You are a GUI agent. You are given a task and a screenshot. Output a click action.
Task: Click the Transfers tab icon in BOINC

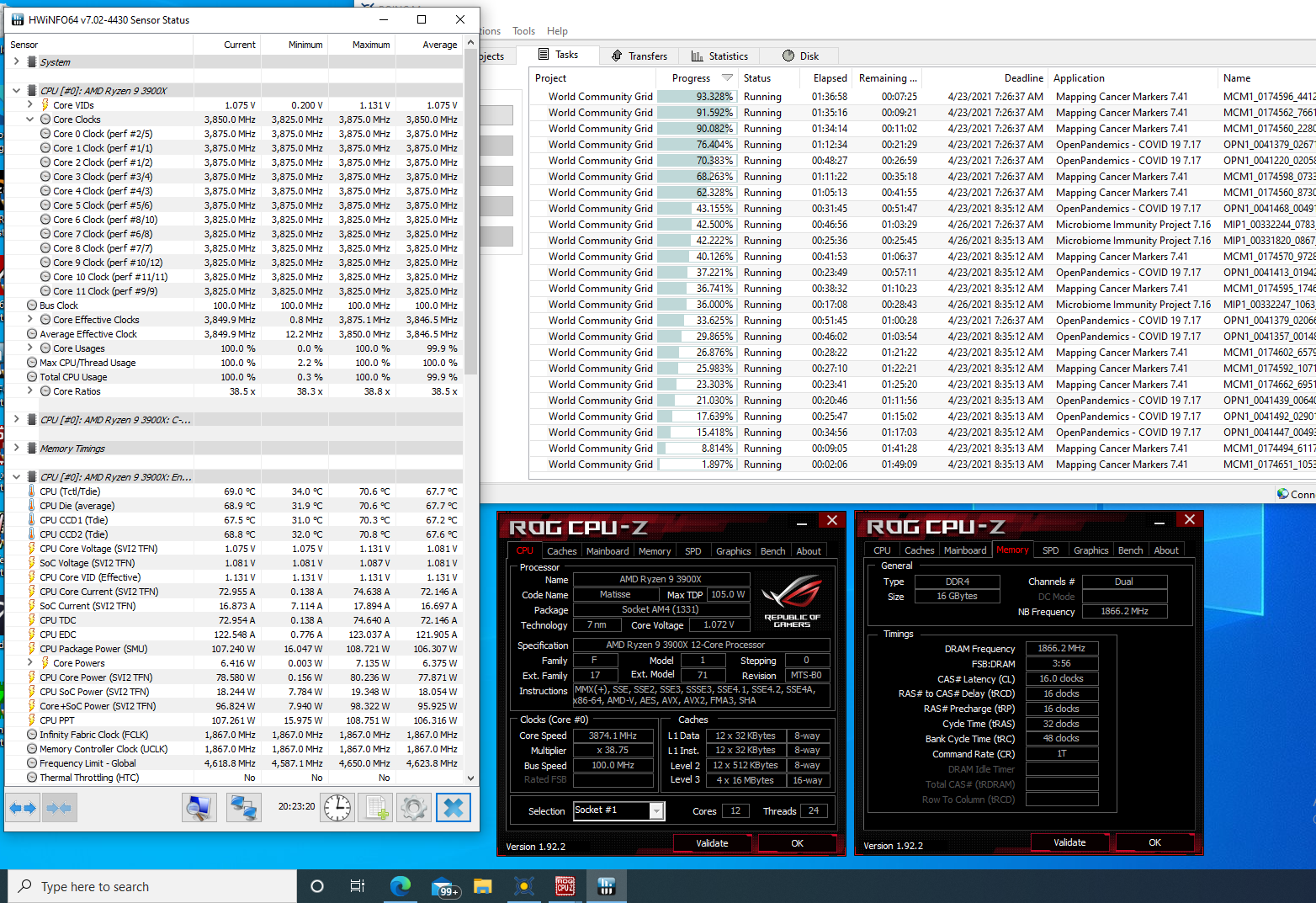(617, 56)
